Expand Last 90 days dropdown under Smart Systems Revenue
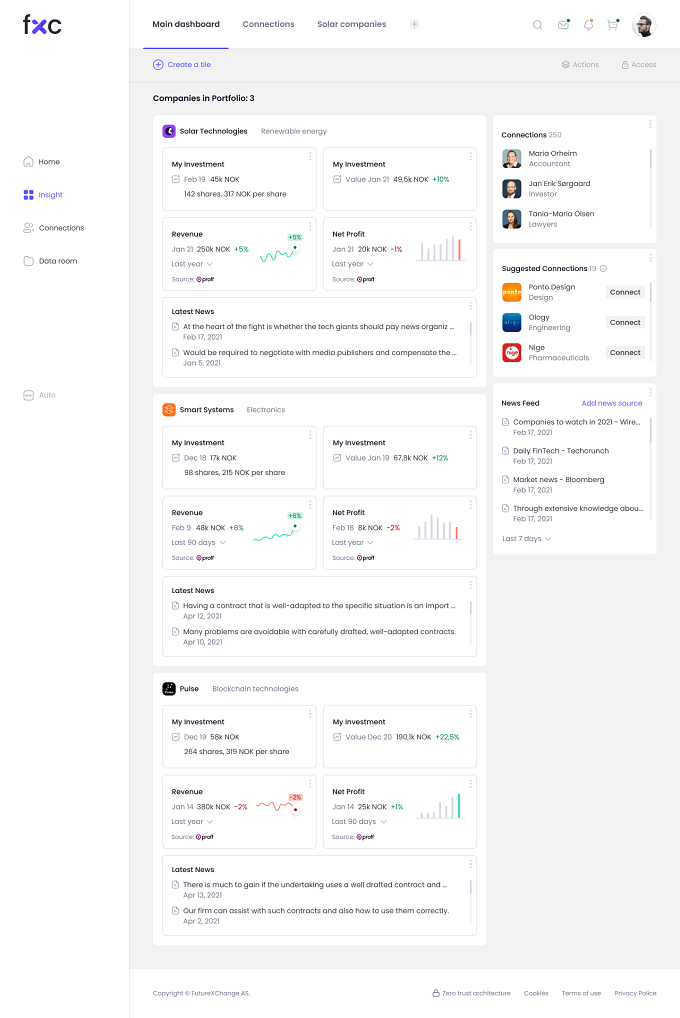The width and height of the screenshot is (680, 1018). (199, 543)
